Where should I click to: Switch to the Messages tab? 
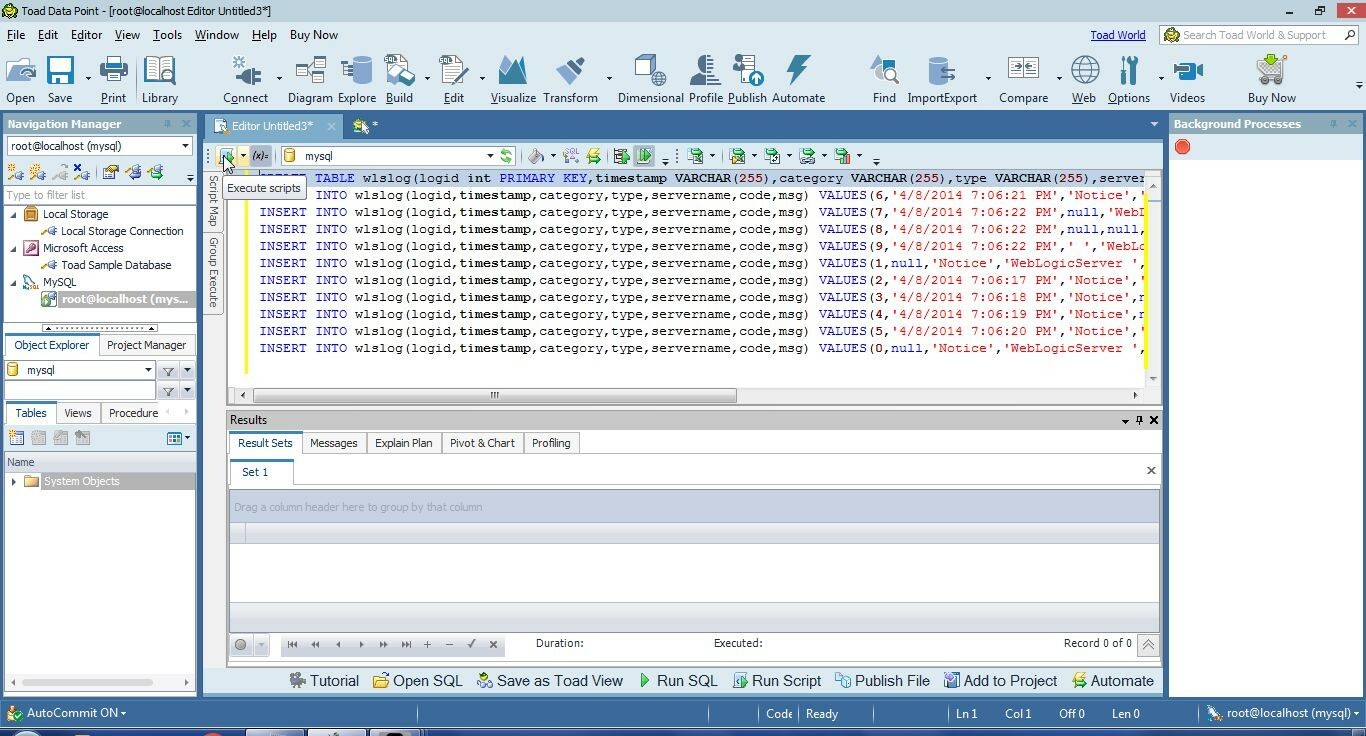click(x=333, y=443)
